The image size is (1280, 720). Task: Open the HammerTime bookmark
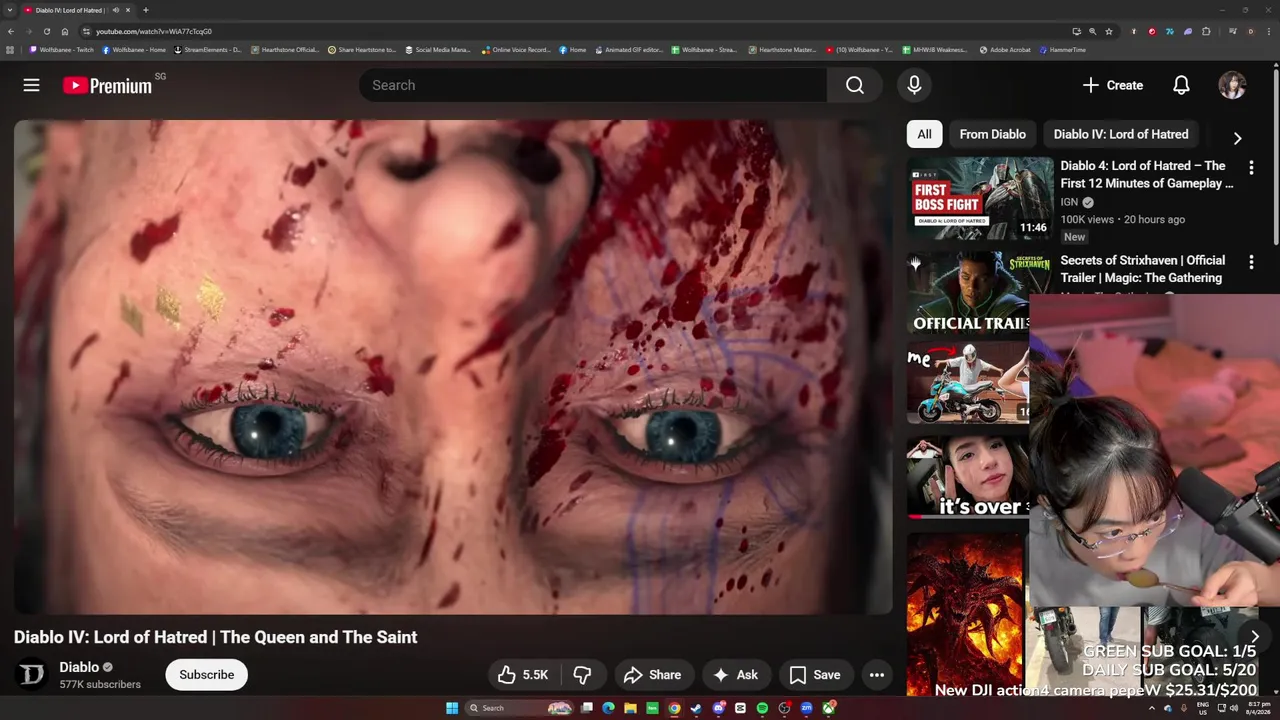(1063, 49)
